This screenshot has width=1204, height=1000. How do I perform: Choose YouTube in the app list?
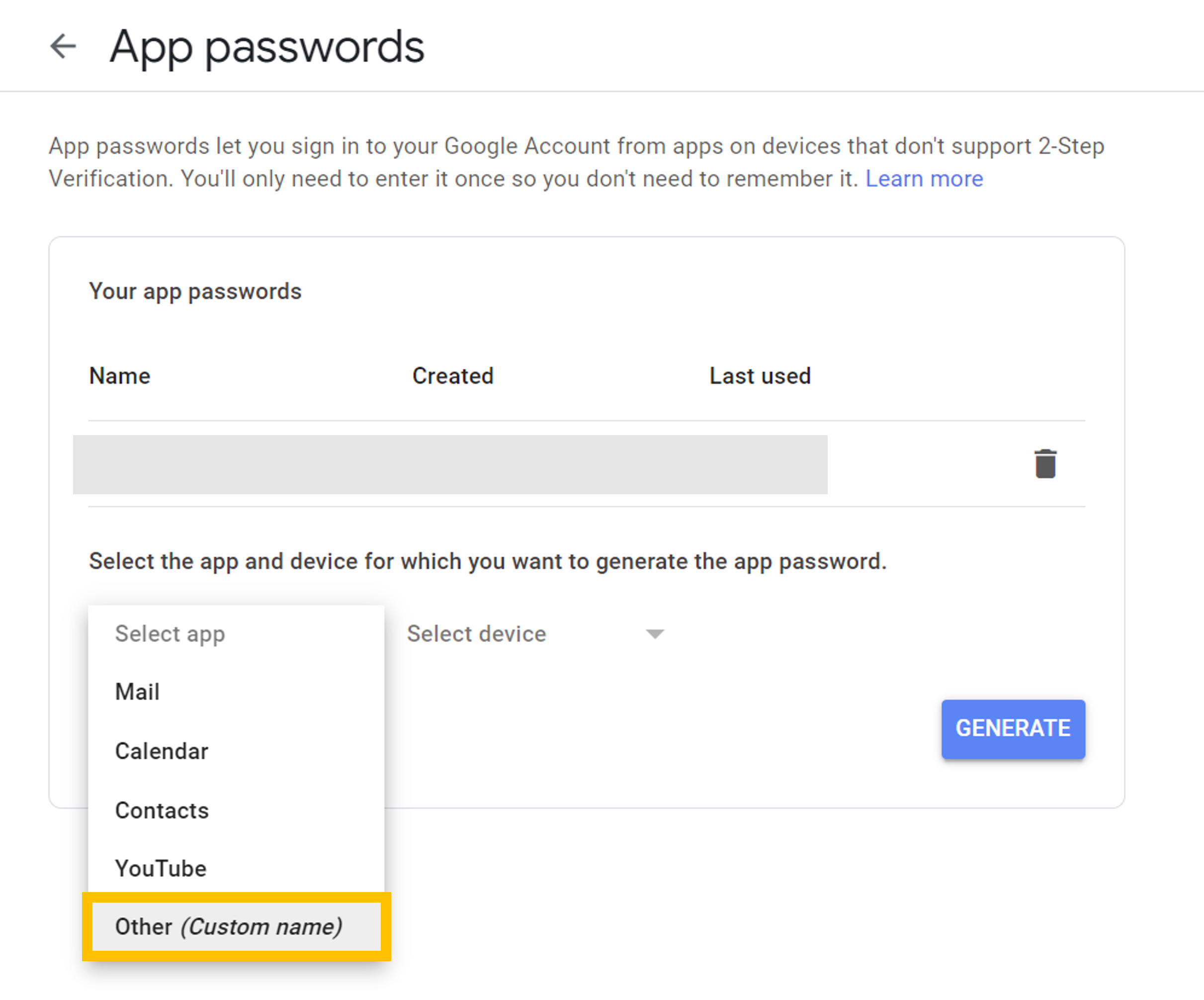(x=161, y=868)
